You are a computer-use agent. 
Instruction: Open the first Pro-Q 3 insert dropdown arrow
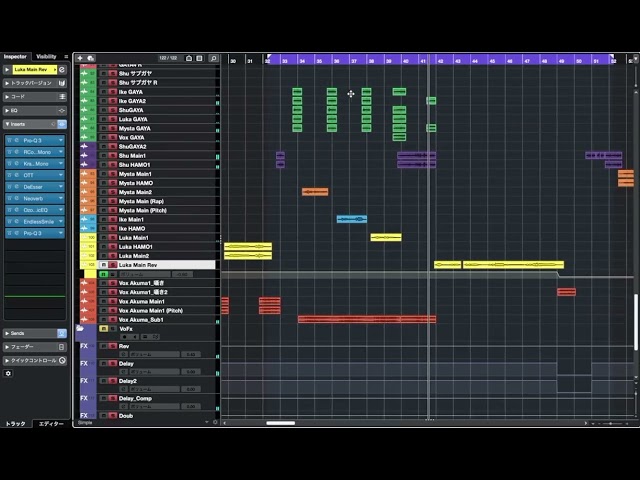61,140
